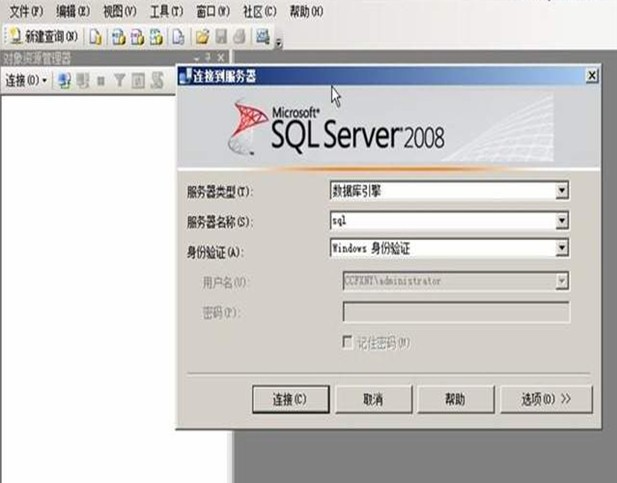Click the Connect to Server dialog title icon
617x483 pixels.
click(x=185, y=76)
